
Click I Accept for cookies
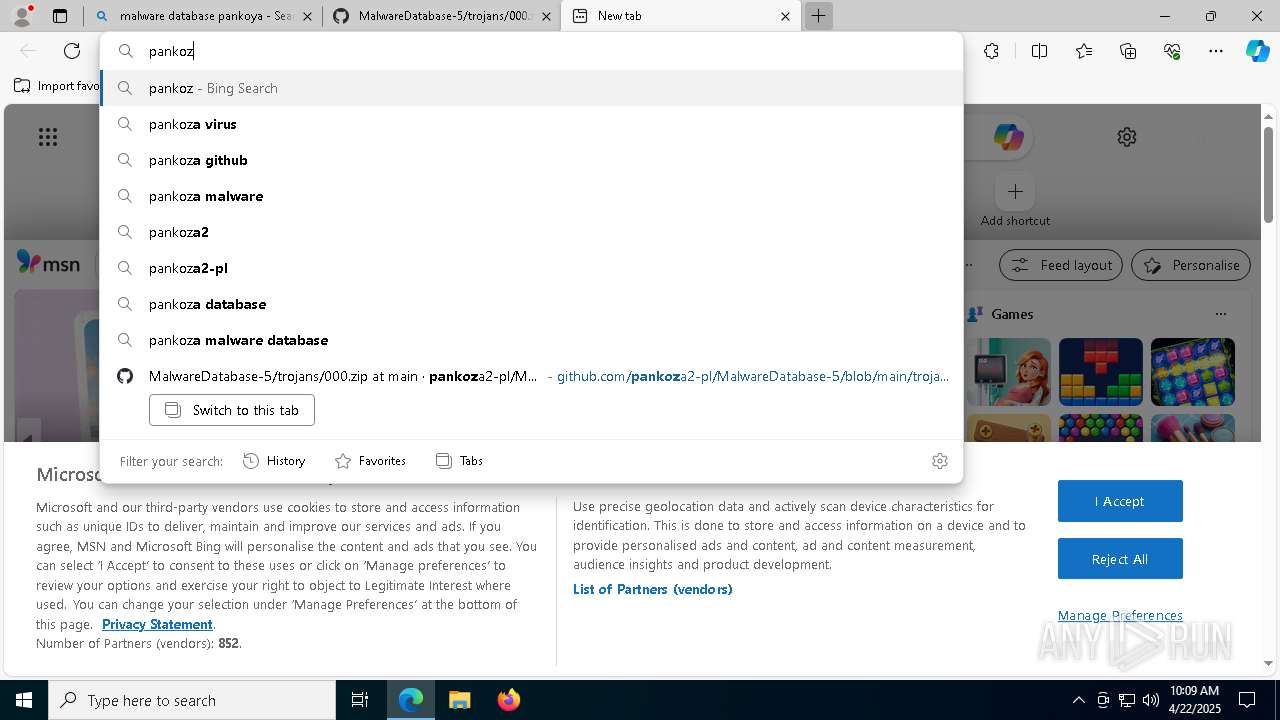tap(1120, 501)
